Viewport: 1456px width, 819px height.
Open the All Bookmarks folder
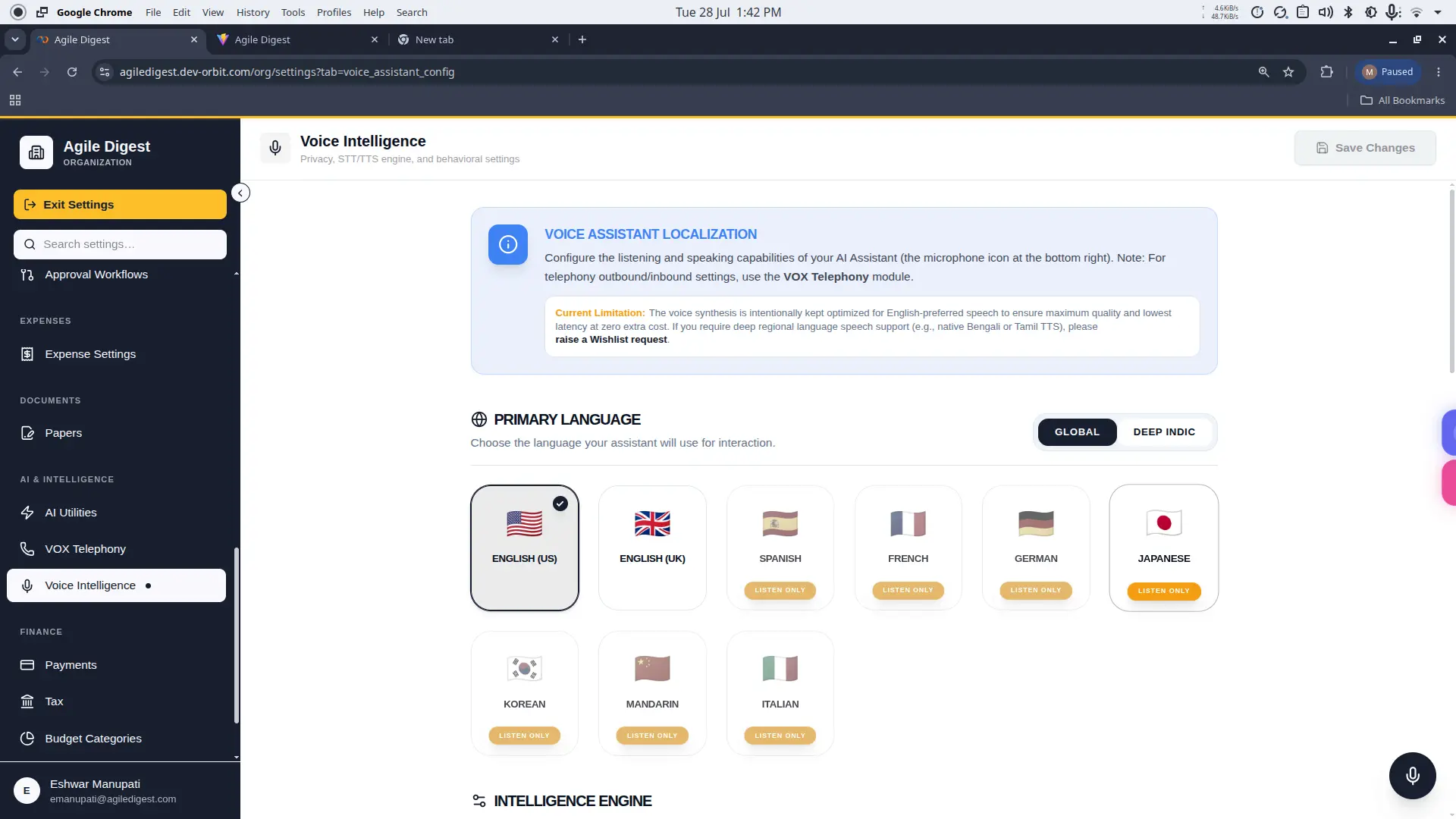(x=1402, y=100)
